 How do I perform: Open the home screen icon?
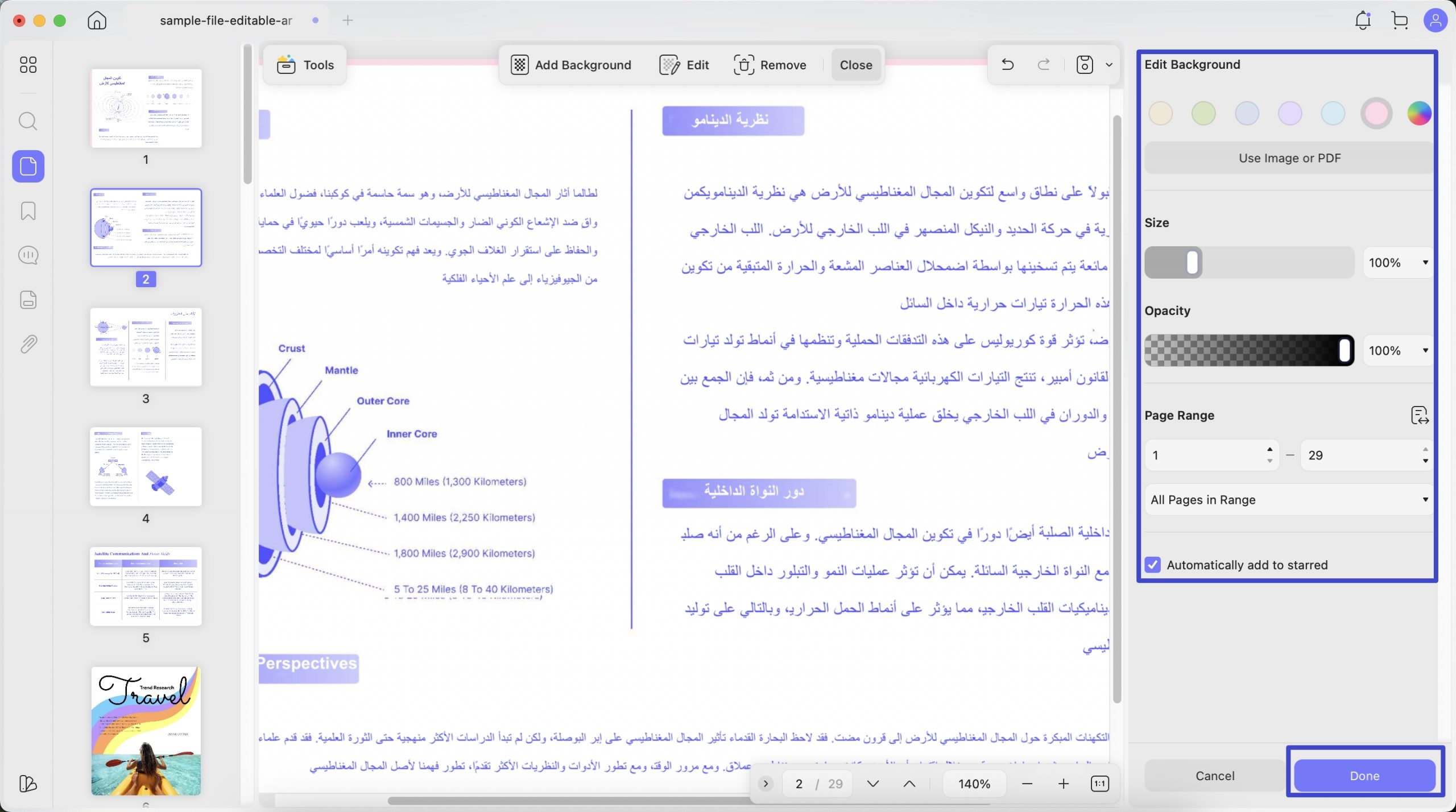click(97, 20)
